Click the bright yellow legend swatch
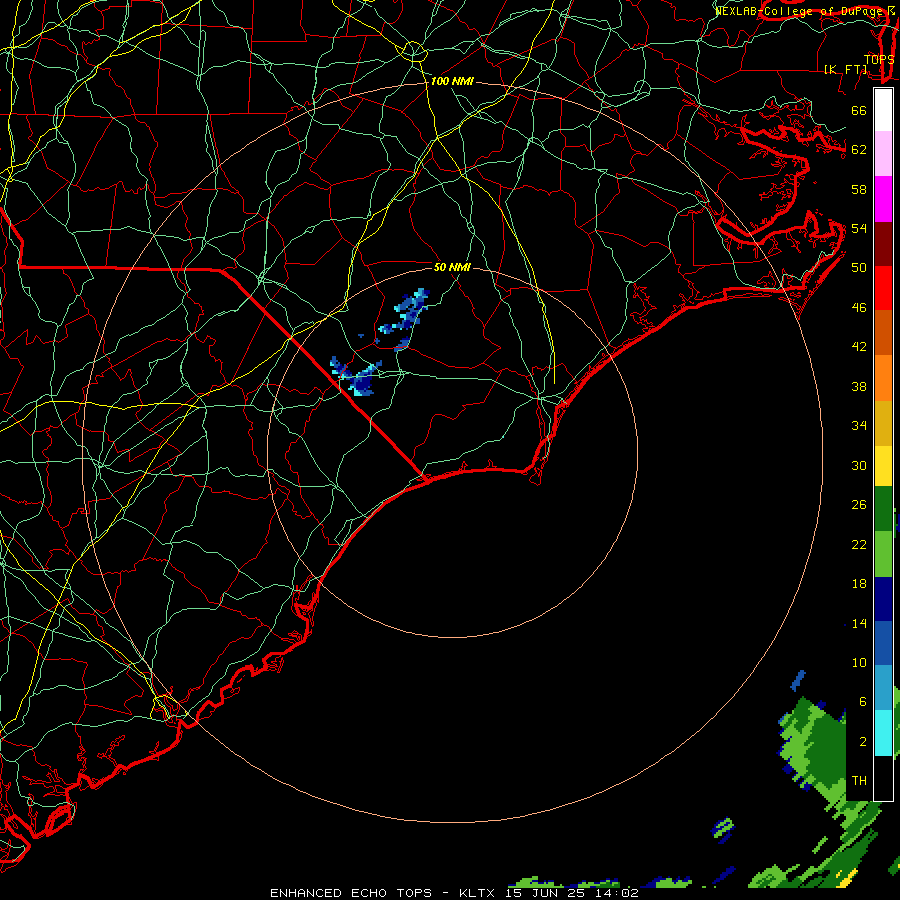Image resolution: width=900 pixels, height=900 pixels. pos(883,465)
